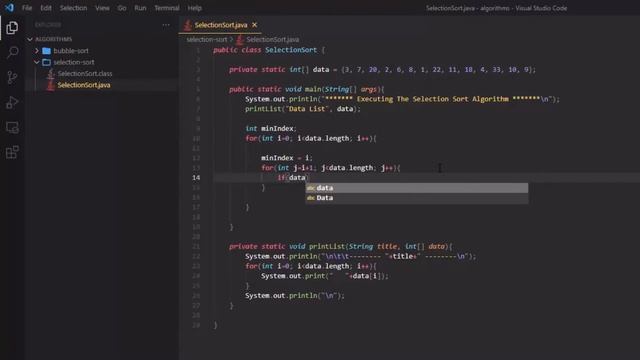The width and height of the screenshot is (640, 360).
Task: Click "Data List" string on line 7
Action: [x=307, y=109]
